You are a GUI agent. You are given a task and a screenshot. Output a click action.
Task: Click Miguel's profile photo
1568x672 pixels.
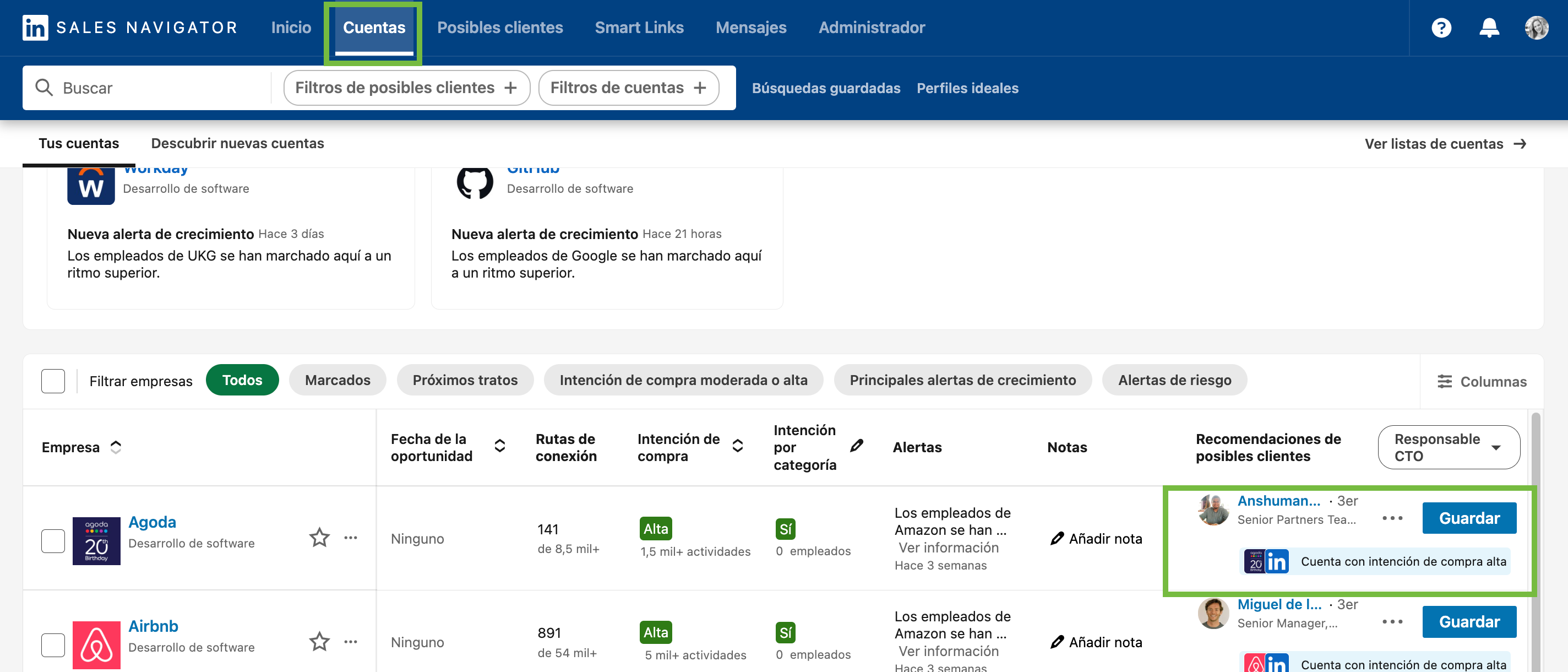(1213, 613)
